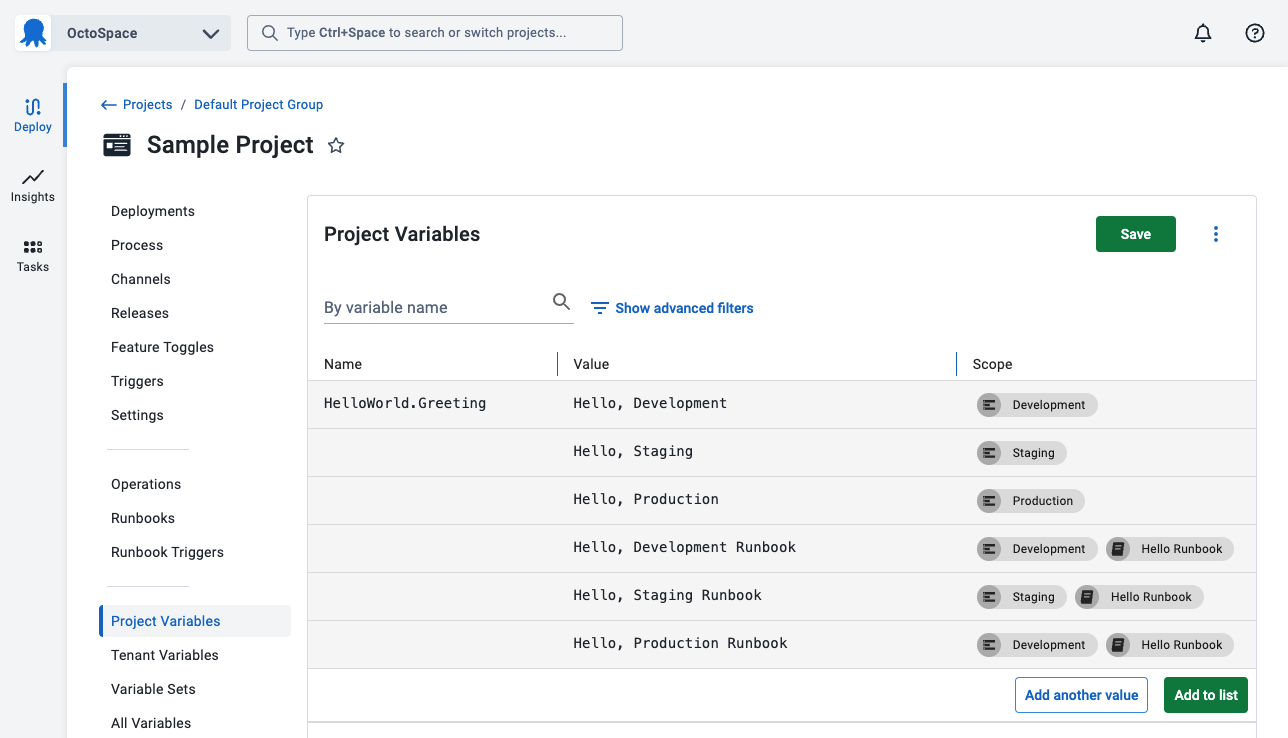Image resolution: width=1288 pixels, height=738 pixels.
Task: Click the Deploy sidebar icon
Action: 33,115
